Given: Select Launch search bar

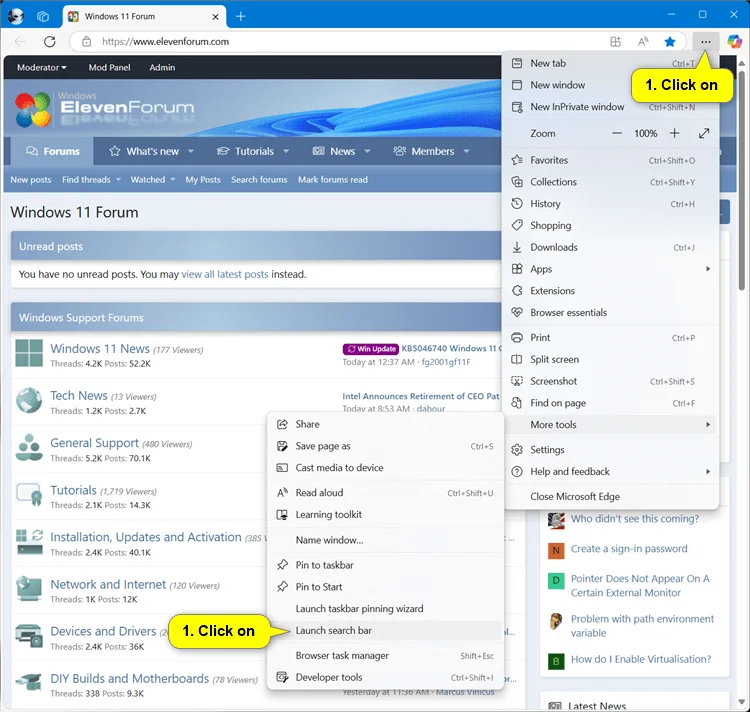Looking at the screenshot, I should coord(385,631).
